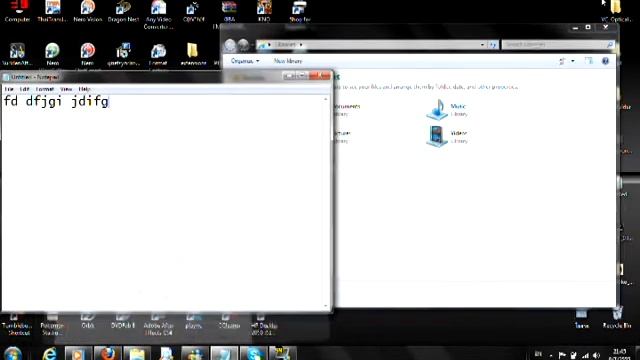The image size is (640, 360).
Task: Open Skype from the taskbar
Action: coord(254,353)
